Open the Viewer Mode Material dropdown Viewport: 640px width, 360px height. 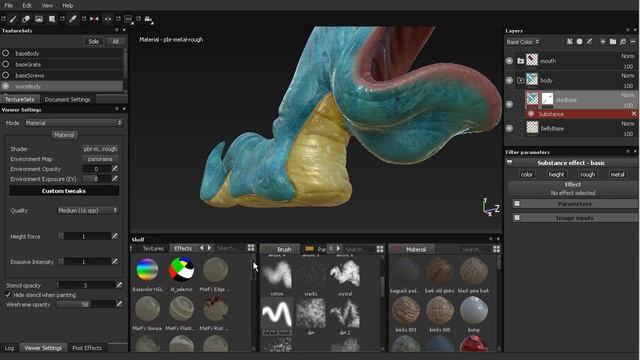(x=73, y=122)
